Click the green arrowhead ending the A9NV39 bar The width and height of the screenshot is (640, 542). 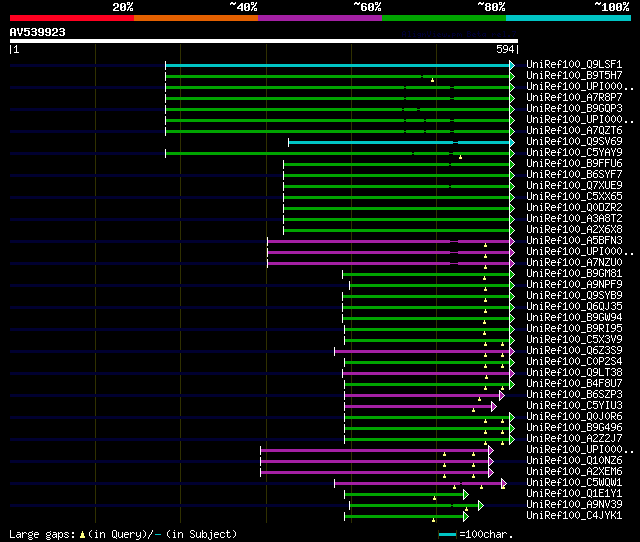pos(481,506)
